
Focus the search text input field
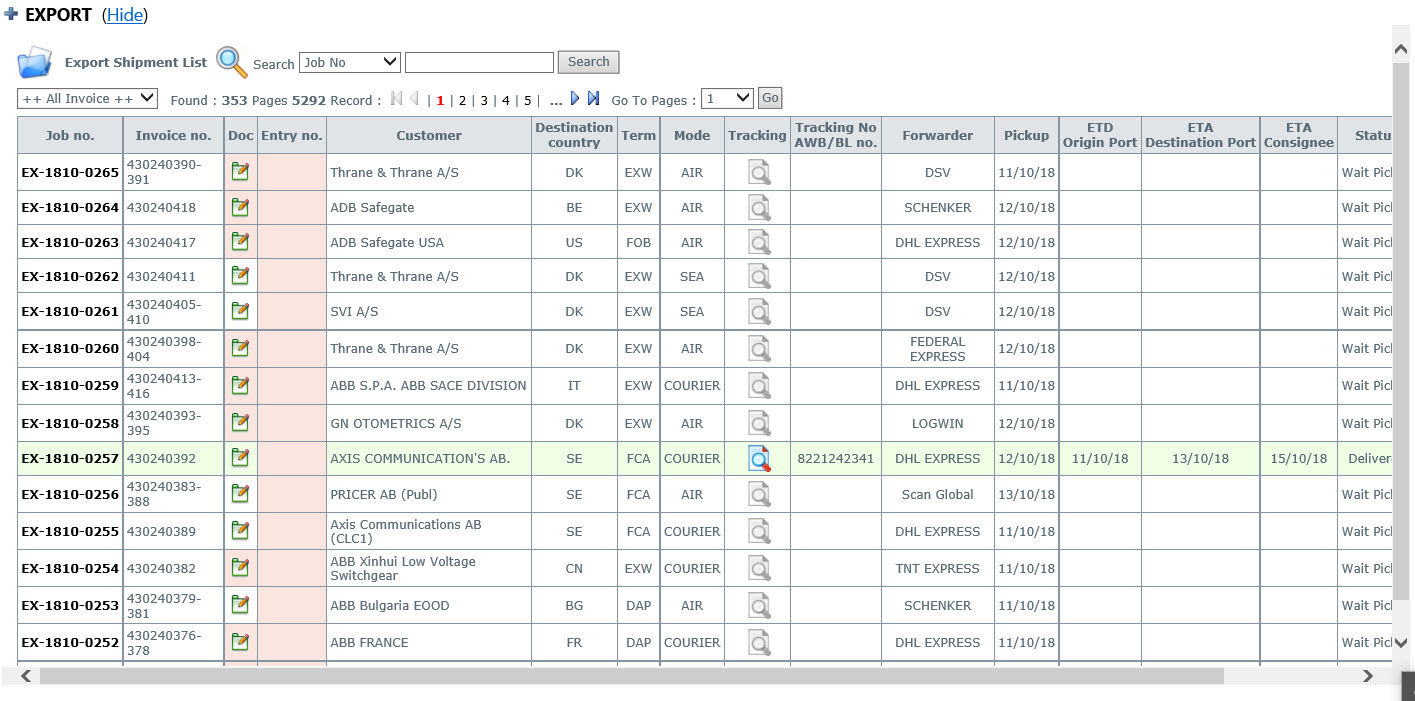(x=479, y=62)
